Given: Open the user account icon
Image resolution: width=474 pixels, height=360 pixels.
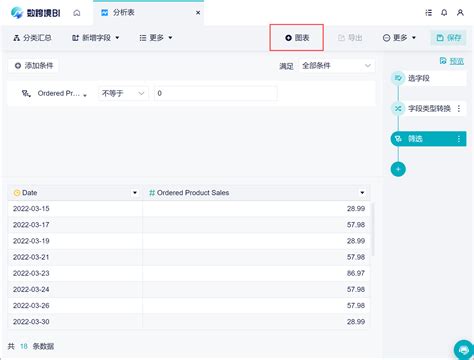Looking at the screenshot, I should pos(460,13).
